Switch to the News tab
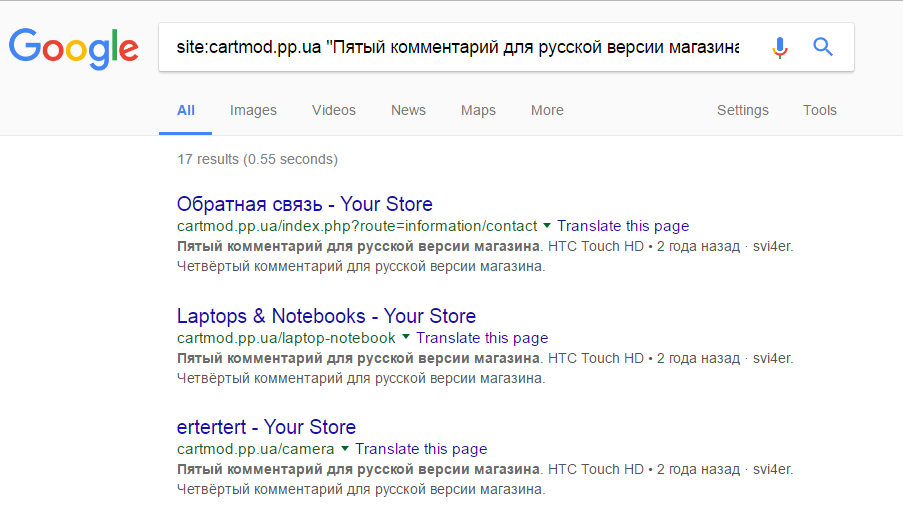The height and width of the screenshot is (510, 903). (408, 110)
